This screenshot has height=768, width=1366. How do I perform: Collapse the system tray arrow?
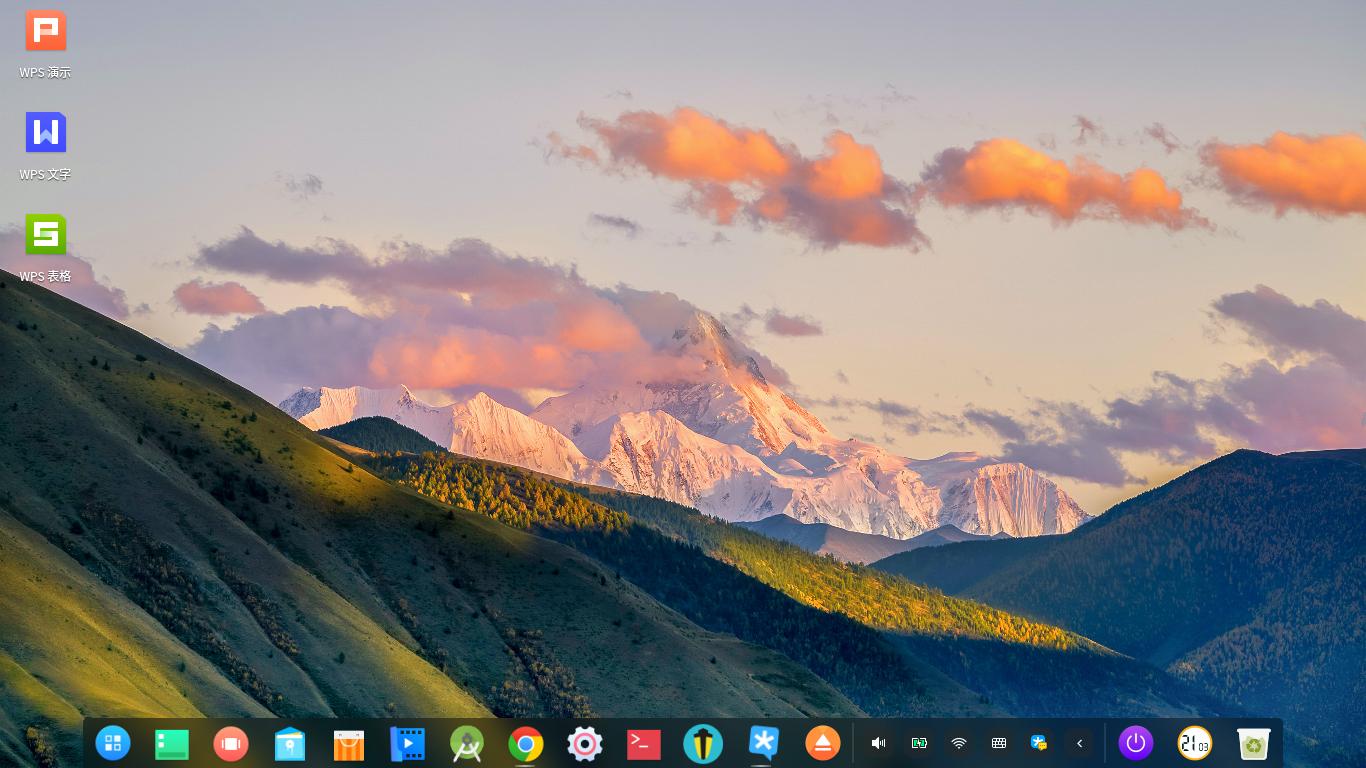[x=1079, y=743]
